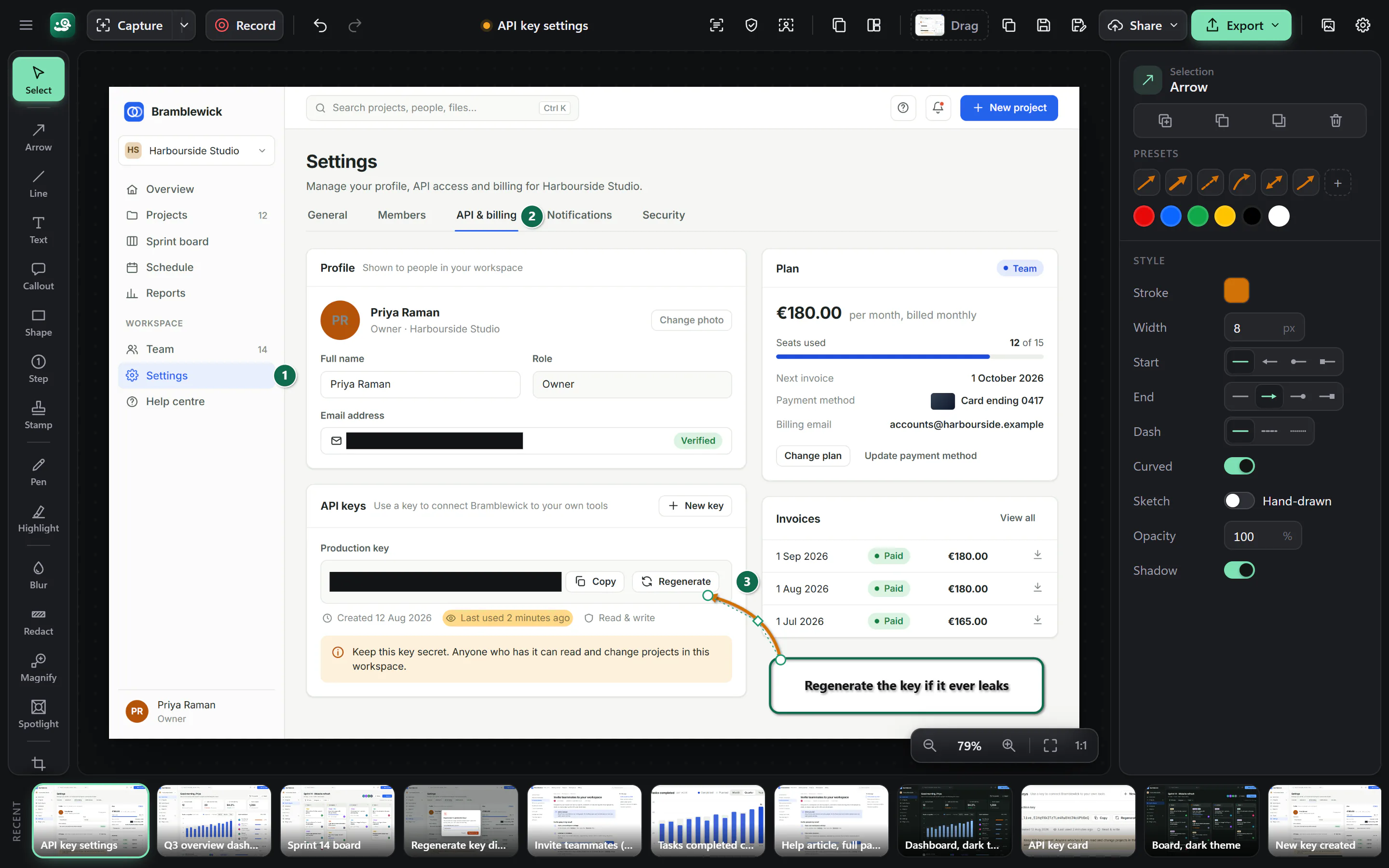The height and width of the screenshot is (868, 1389).
Task: Open the Notifications tab
Action: tap(579, 215)
